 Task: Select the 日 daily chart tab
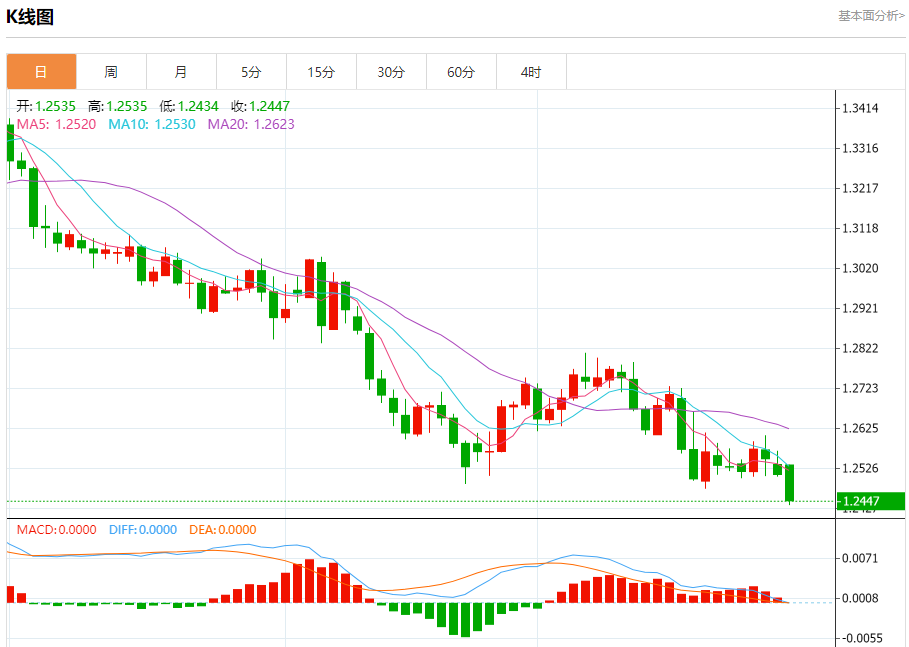pyautogui.click(x=41, y=72)
